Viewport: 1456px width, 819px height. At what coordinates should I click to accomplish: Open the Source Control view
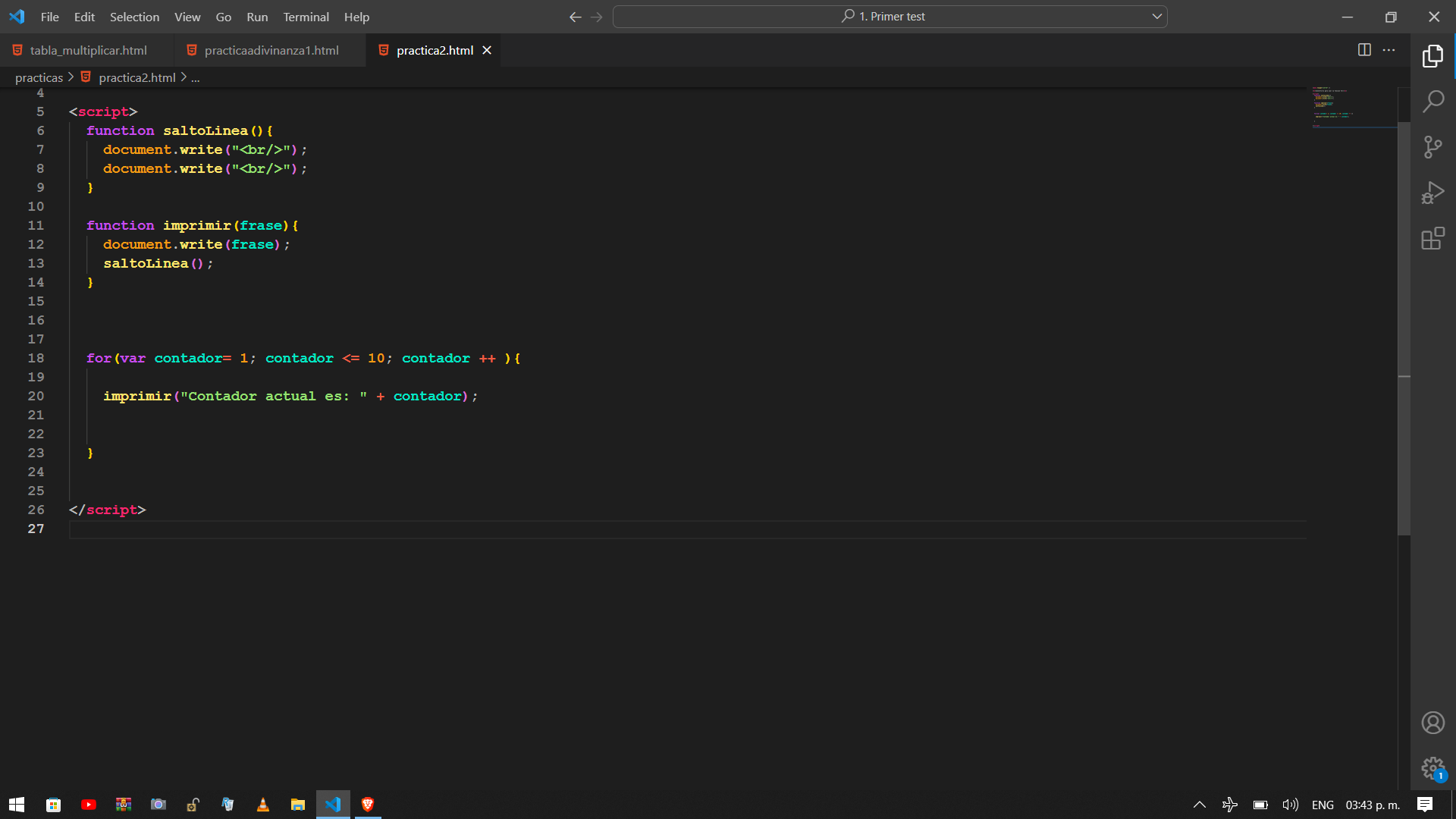tap(1432, 147)
